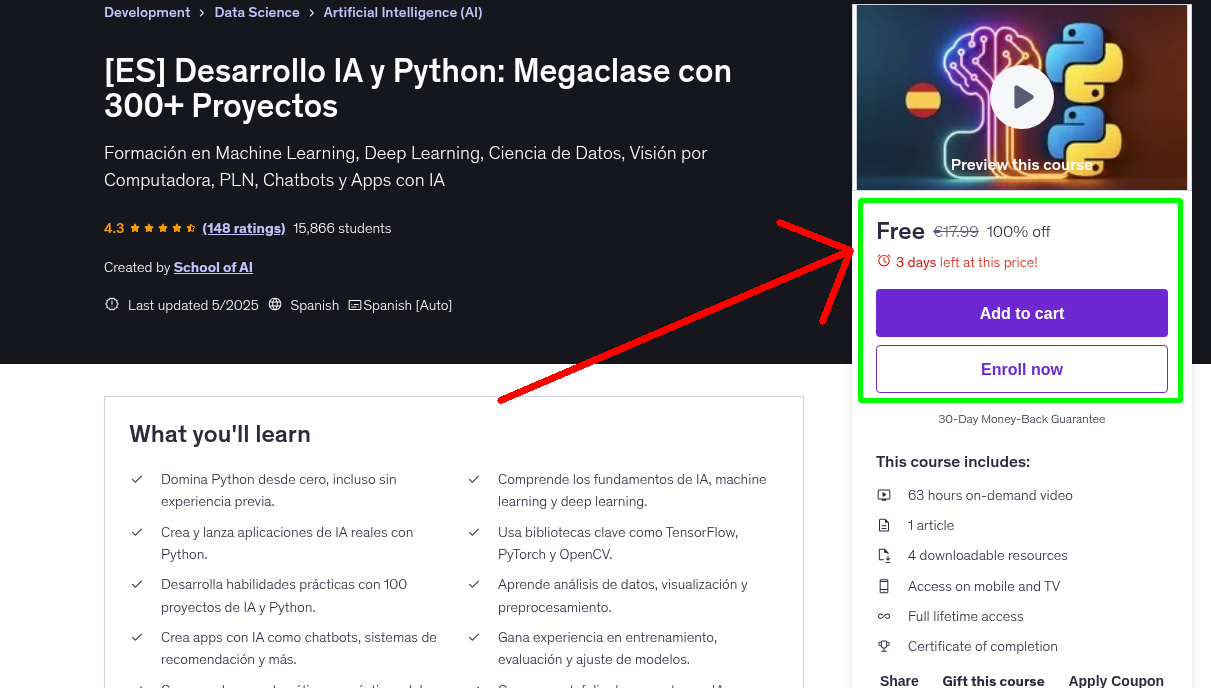Open the 148 ratings link
Viewport: 1211px width, 688px height.
pyautogui.click(x=243, y=228)
